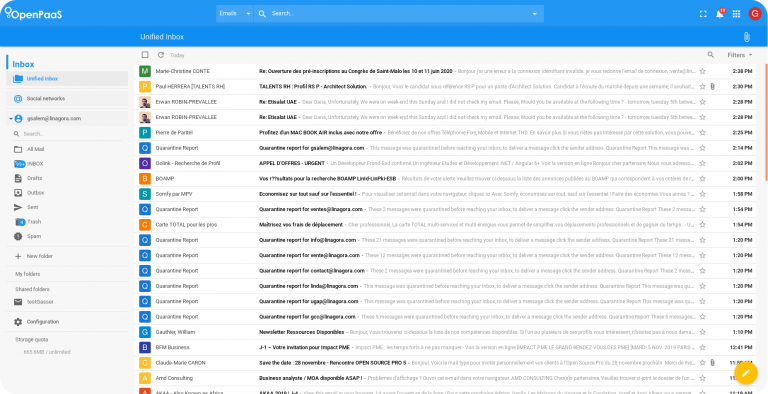Click Carte TOTAL avatar C

tap(144, 225)
